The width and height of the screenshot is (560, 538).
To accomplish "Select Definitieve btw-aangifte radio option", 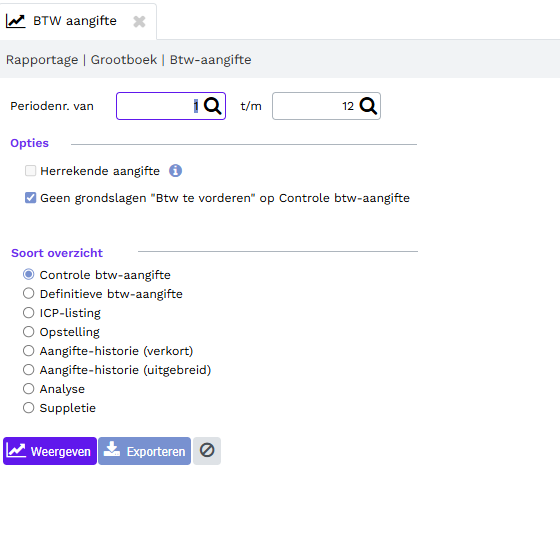I will (29, 294).
